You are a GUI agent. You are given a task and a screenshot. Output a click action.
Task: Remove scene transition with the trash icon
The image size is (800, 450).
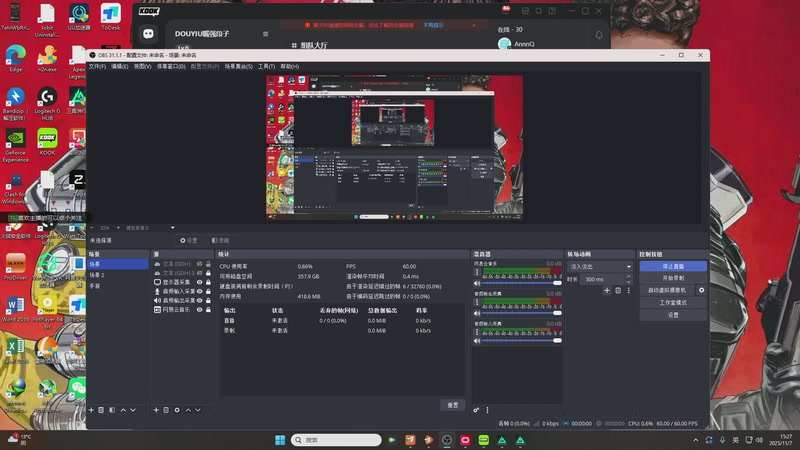(618, 290)
